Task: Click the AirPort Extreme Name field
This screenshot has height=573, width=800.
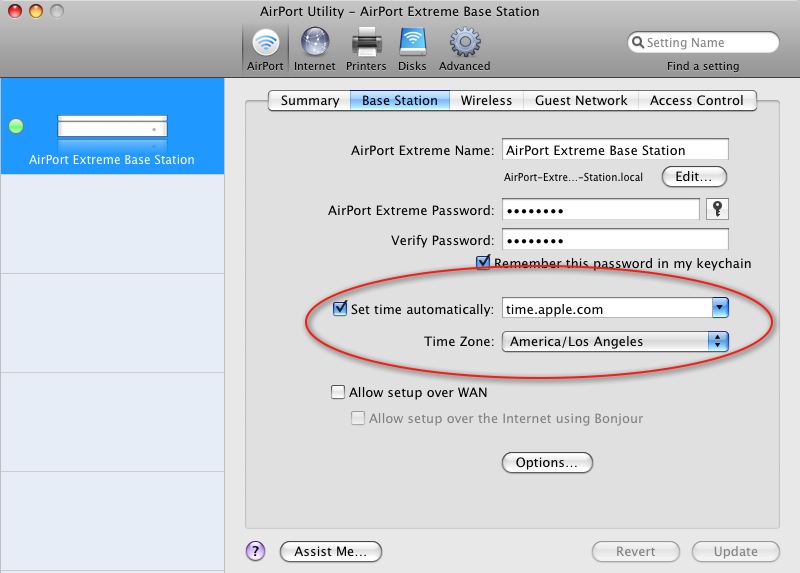Action: coord(615,150)
